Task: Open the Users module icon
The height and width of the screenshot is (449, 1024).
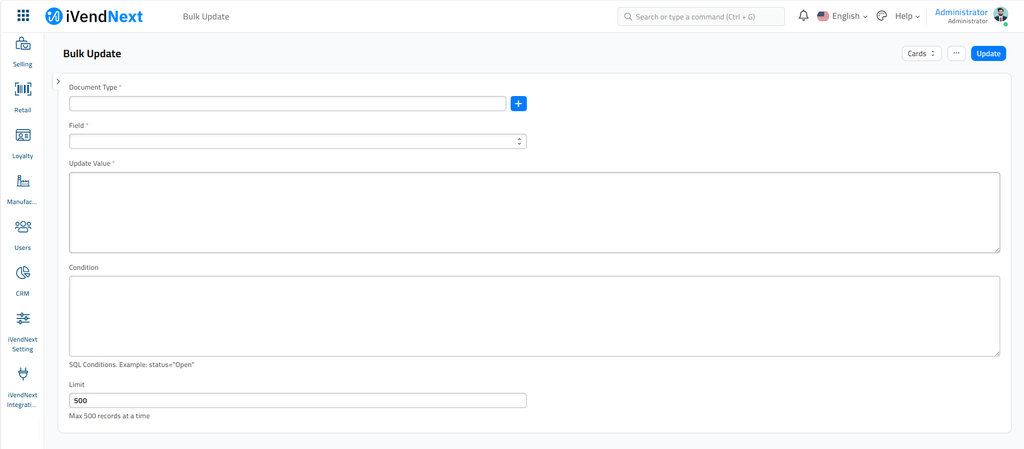Action: coord(23,228)
